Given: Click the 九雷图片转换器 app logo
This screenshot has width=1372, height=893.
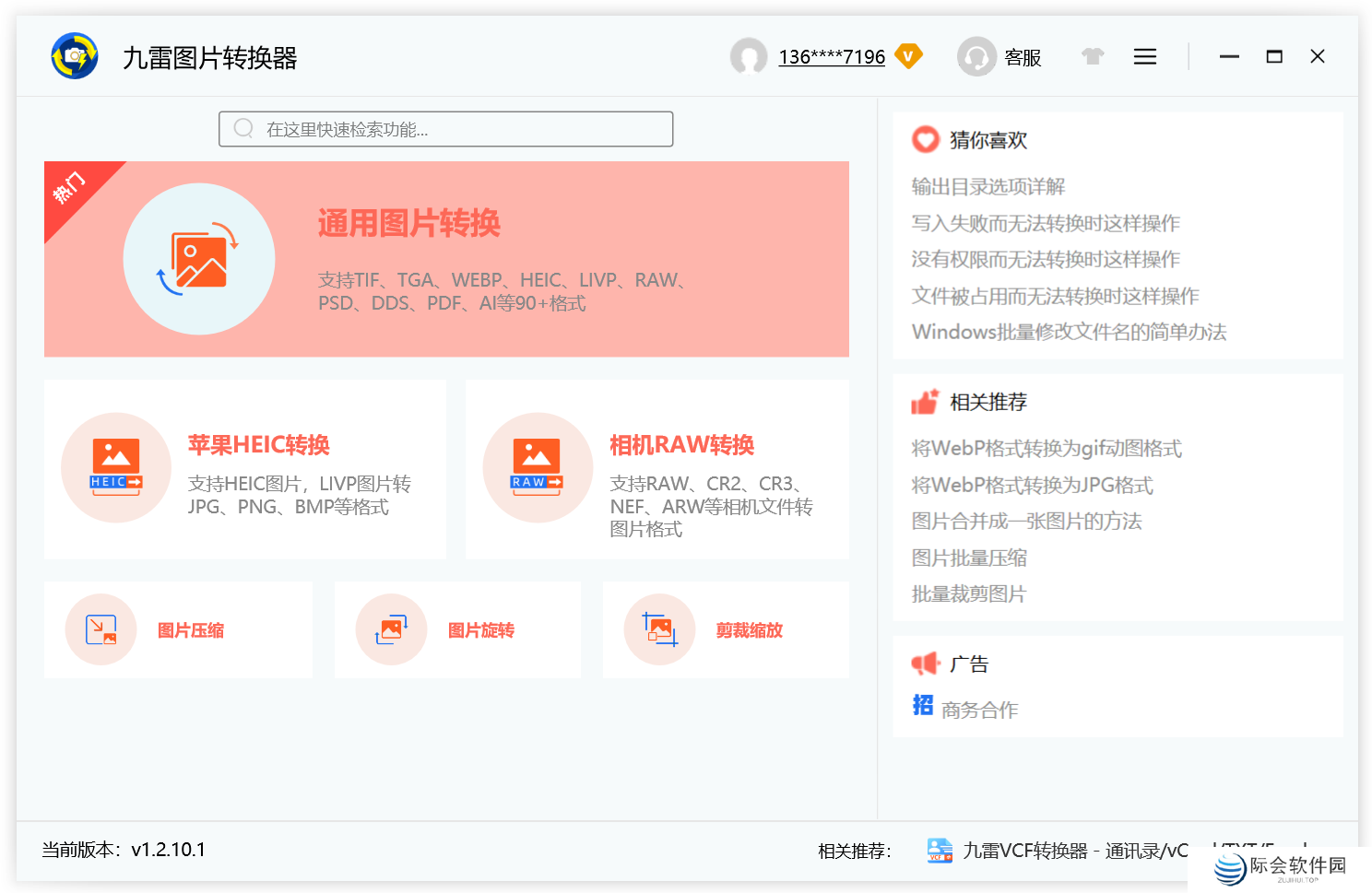Looking at the screenshot, I should click(74, 56).
